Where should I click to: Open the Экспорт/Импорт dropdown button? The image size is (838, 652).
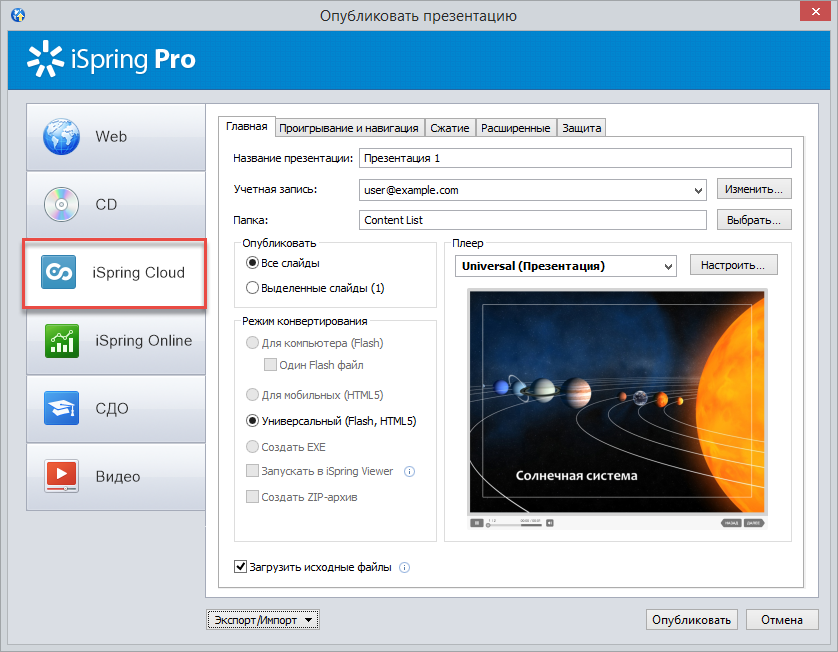coord(263,620)
